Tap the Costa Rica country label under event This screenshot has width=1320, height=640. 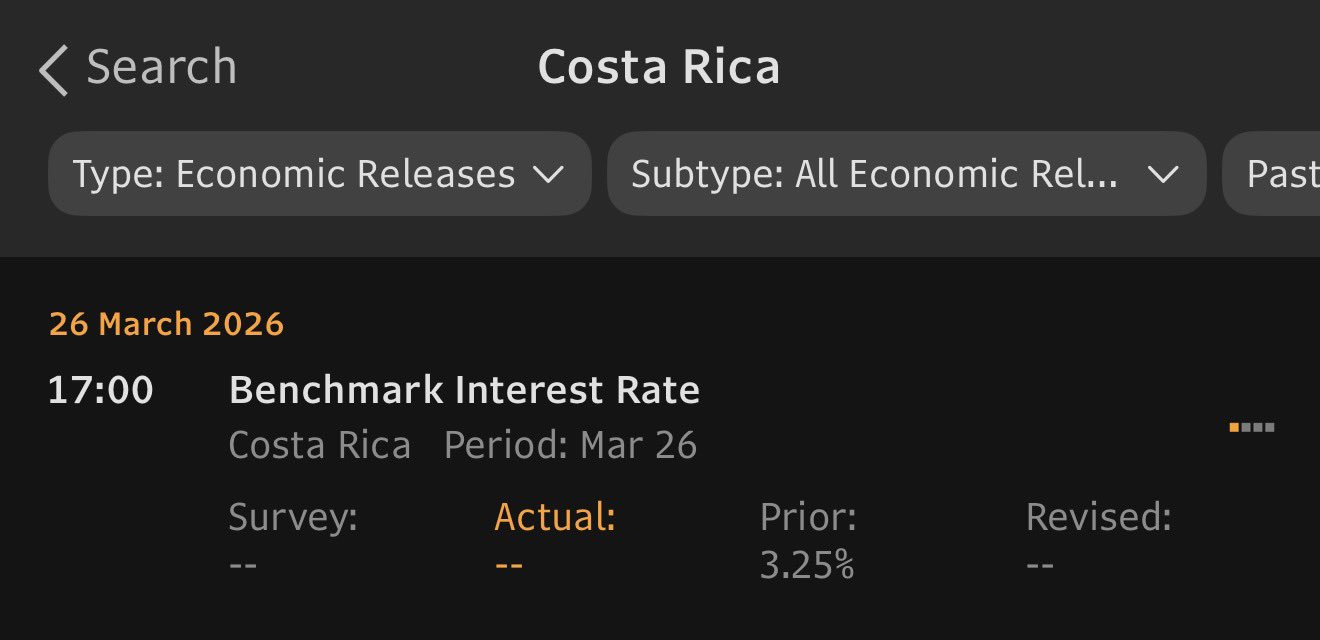click(319, 445)
